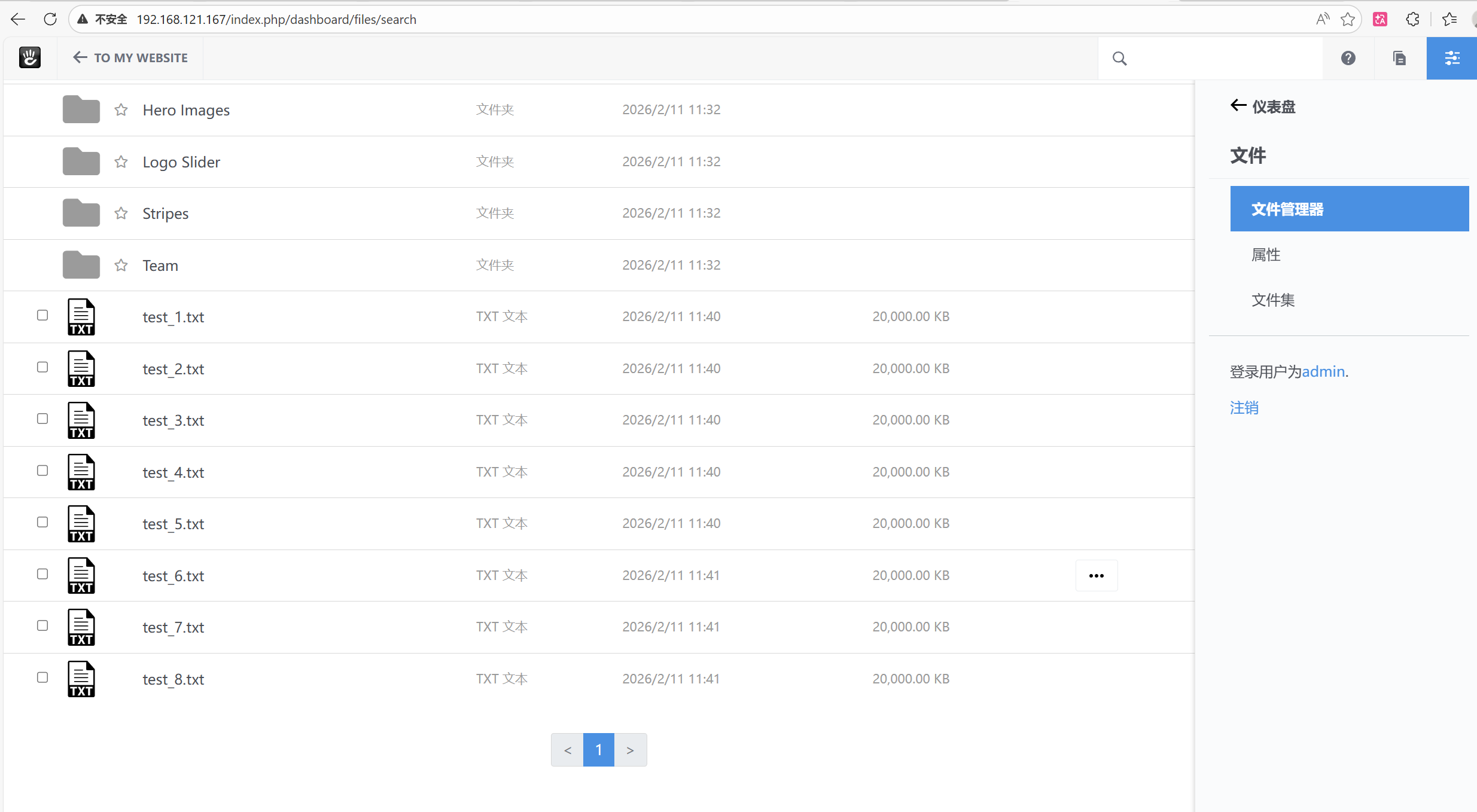Open the three-dots menu for test_6.txt

[x=1096, y=575]
